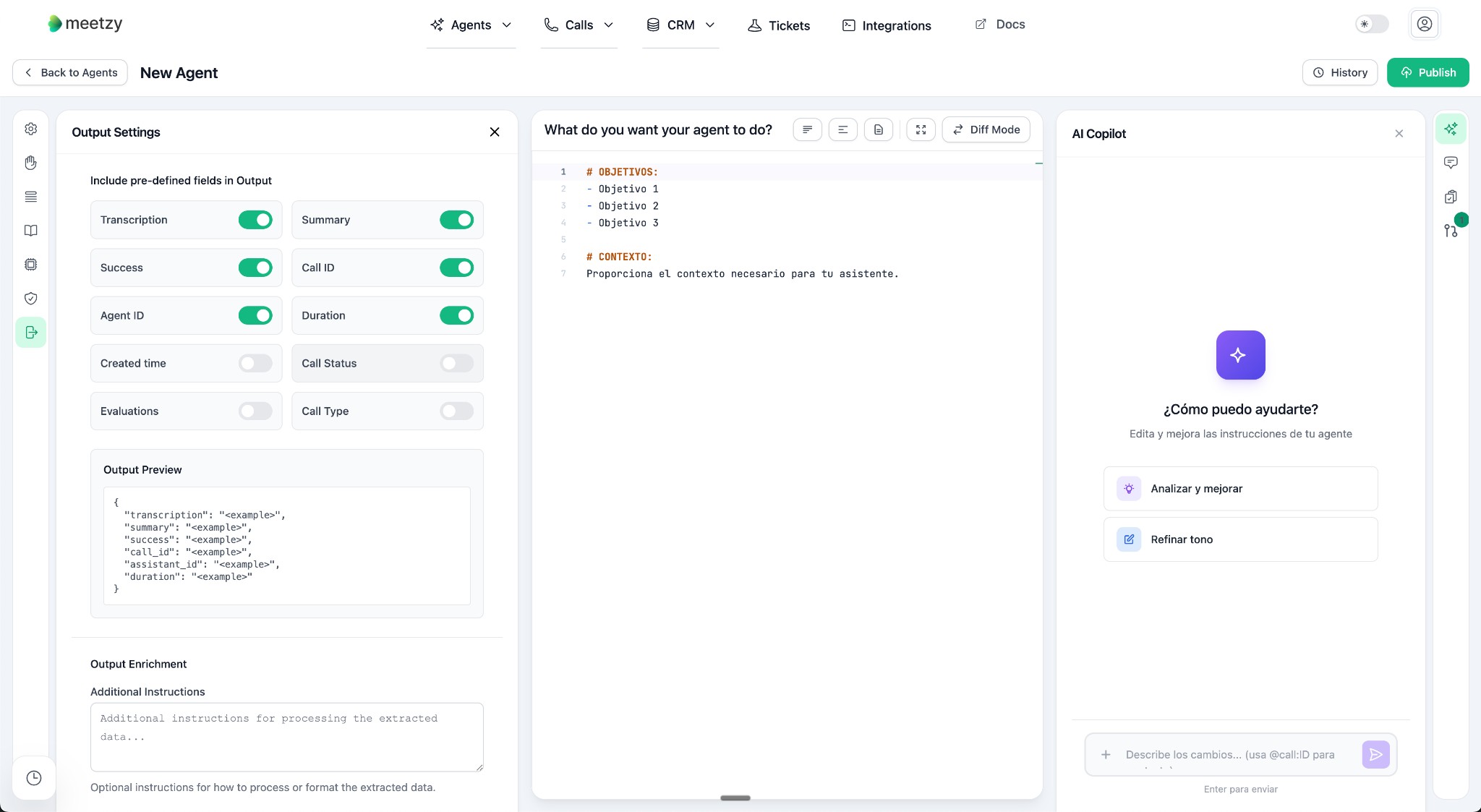Click the clock icon at bottom left
Viewport: 1481px width, 812px height.
(34, 778)
